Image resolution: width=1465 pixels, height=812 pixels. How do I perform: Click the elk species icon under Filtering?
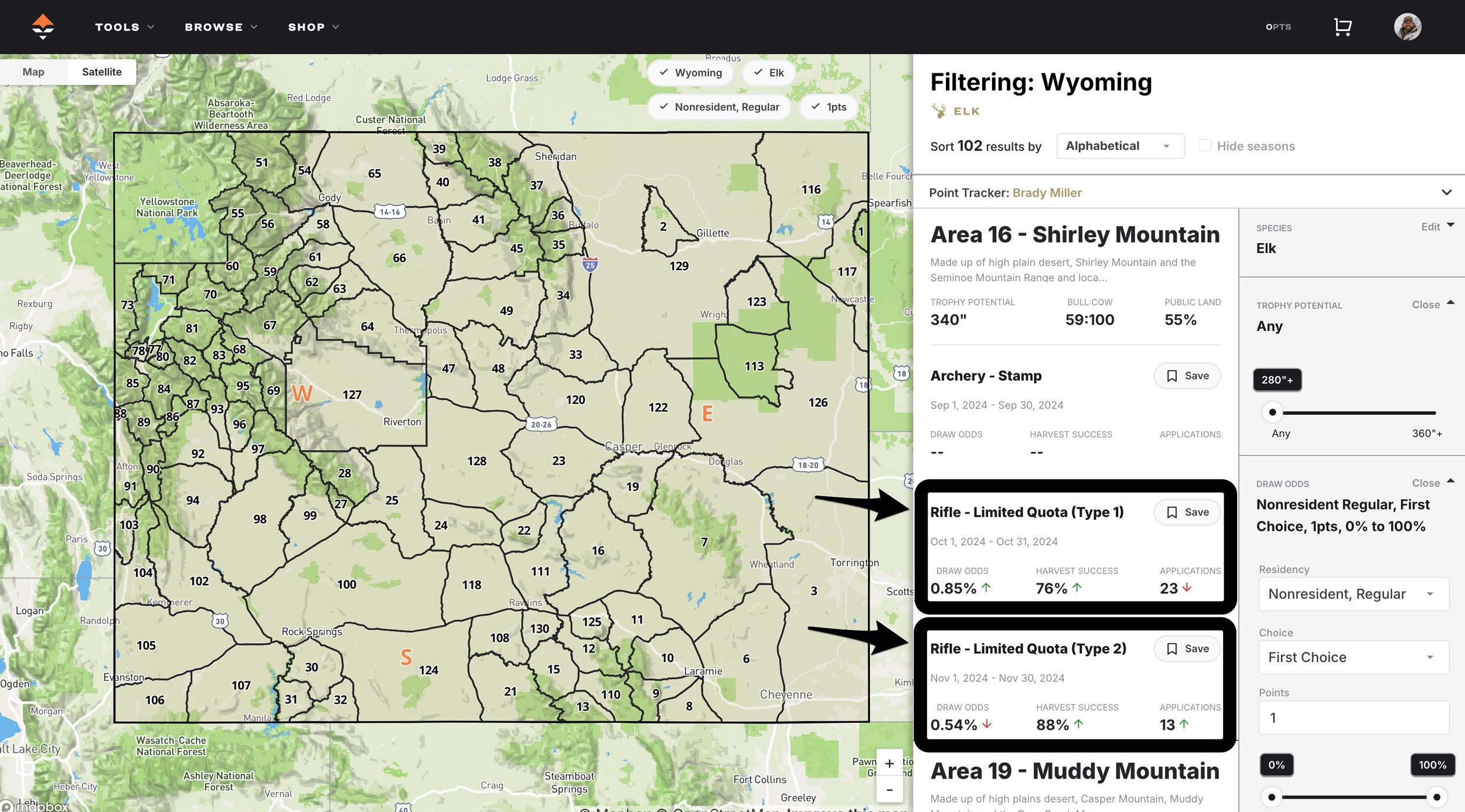pos(938,110)
